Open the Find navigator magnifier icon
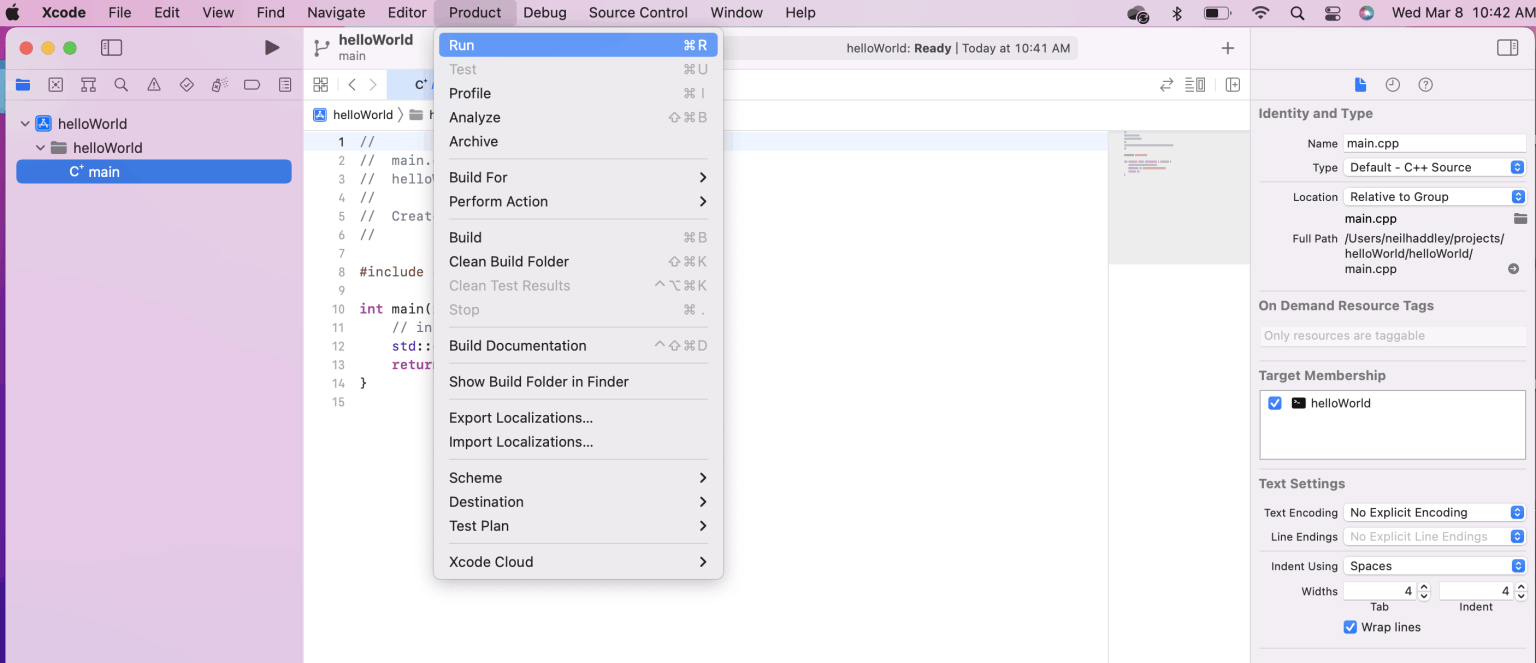Viewport: 1536px width, 663px height. coord(121,85)
